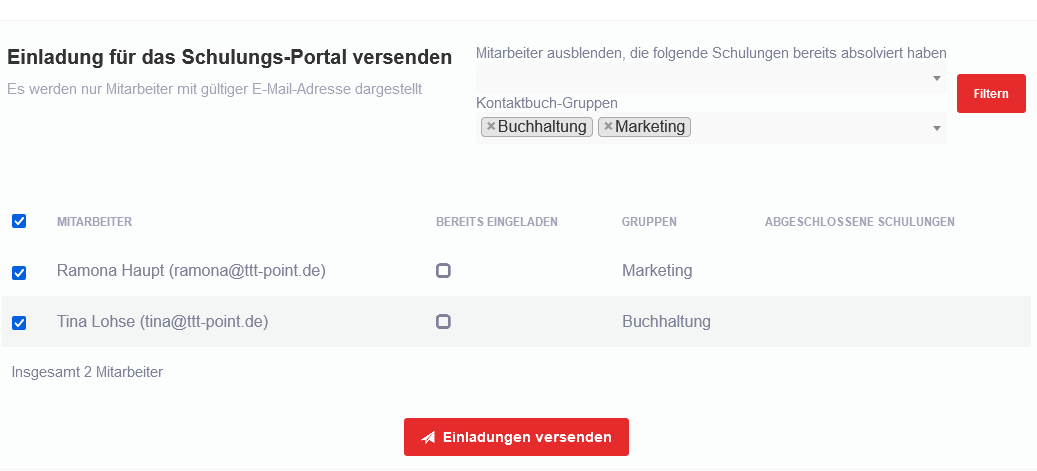Image resolution: width=1037 pixels, height=471 pixels.
Task: Click Buchhaltung group cell in Tina's row
Action: pos(666,321)
